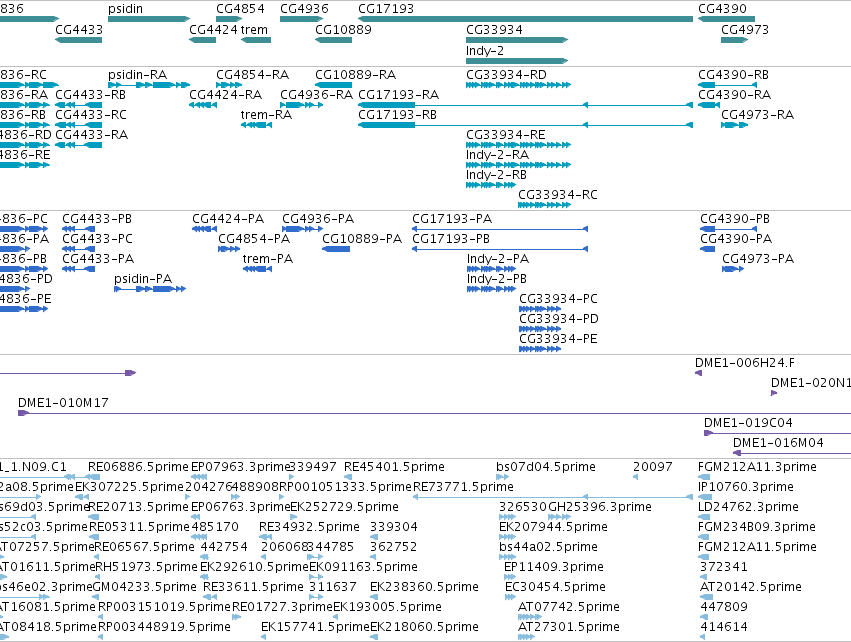
Task: Click the CG4973 gene label
Action: 745,30
